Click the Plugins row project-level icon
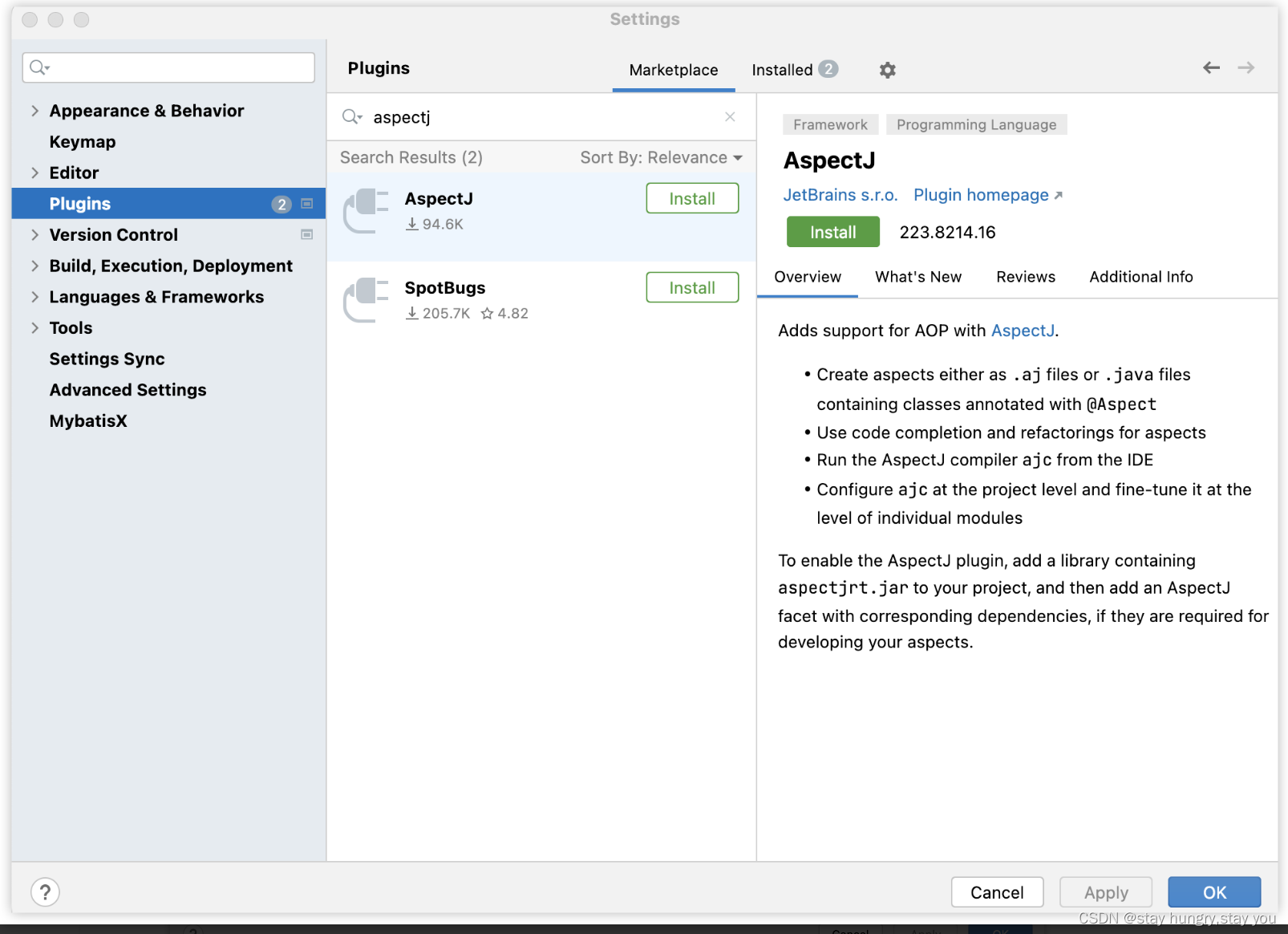This screenshot has height=934, width=1288. coord(306,204)
